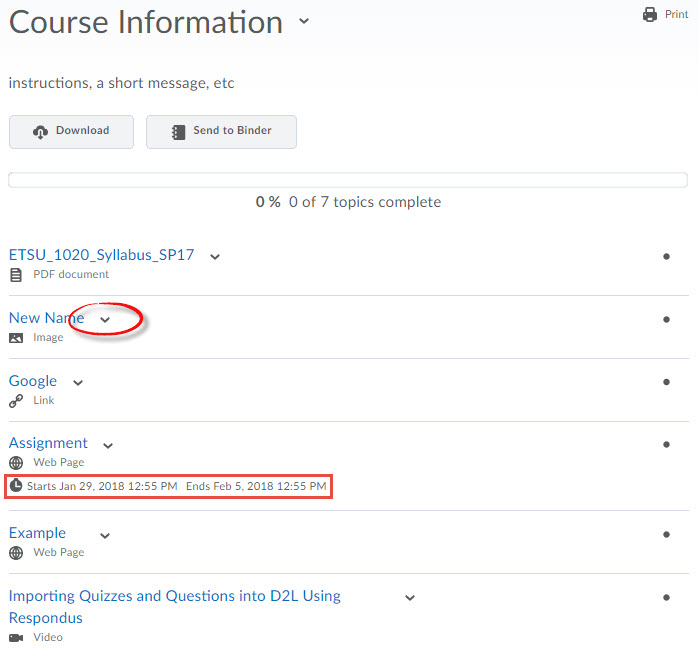The height and width of the screenshot is (657, 699).
Task: Click the clock icon beside Starts date
Action: click(16, 487)
